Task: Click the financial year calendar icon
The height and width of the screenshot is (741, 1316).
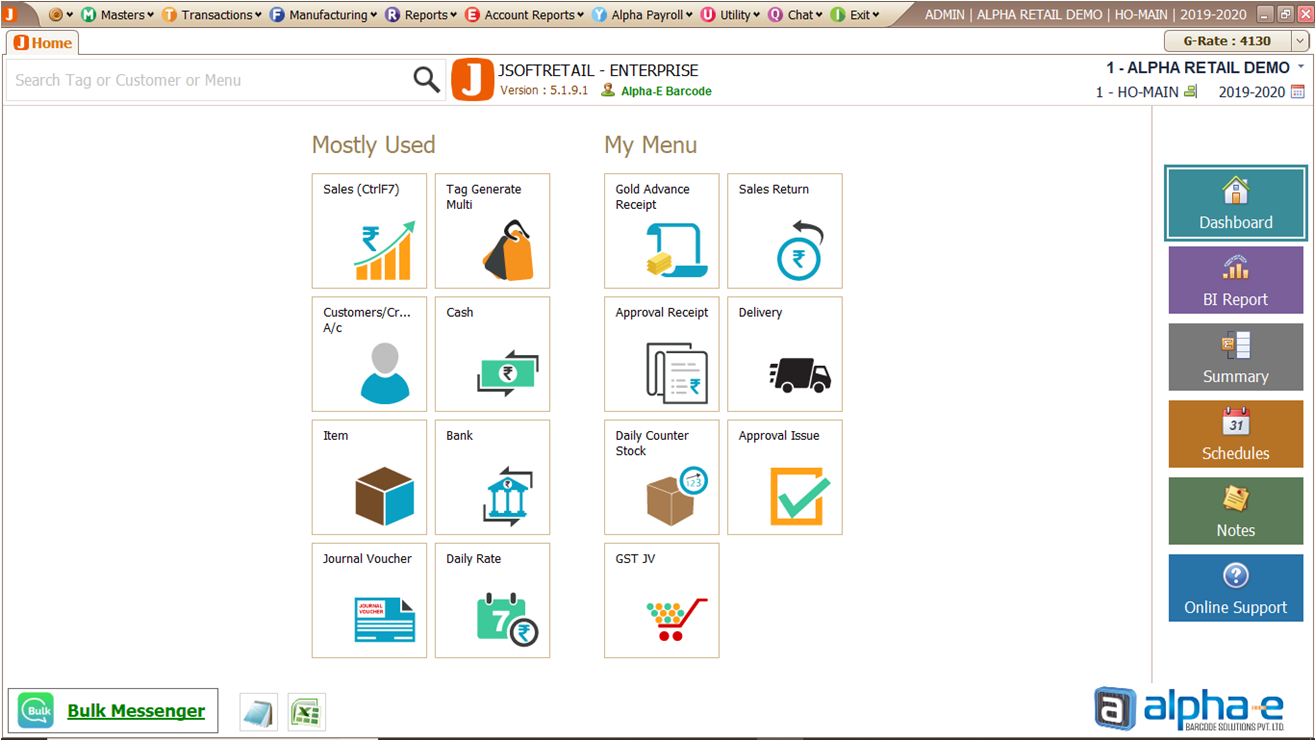Action: [1298, 92]
